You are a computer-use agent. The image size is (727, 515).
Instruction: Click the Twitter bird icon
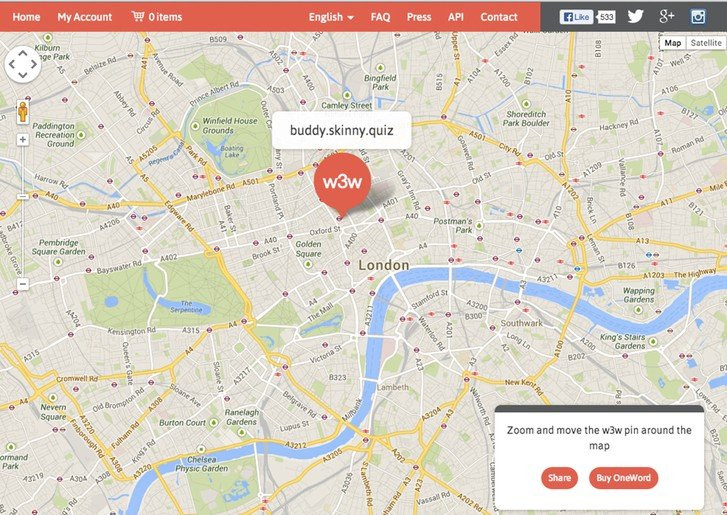point(635,17)
